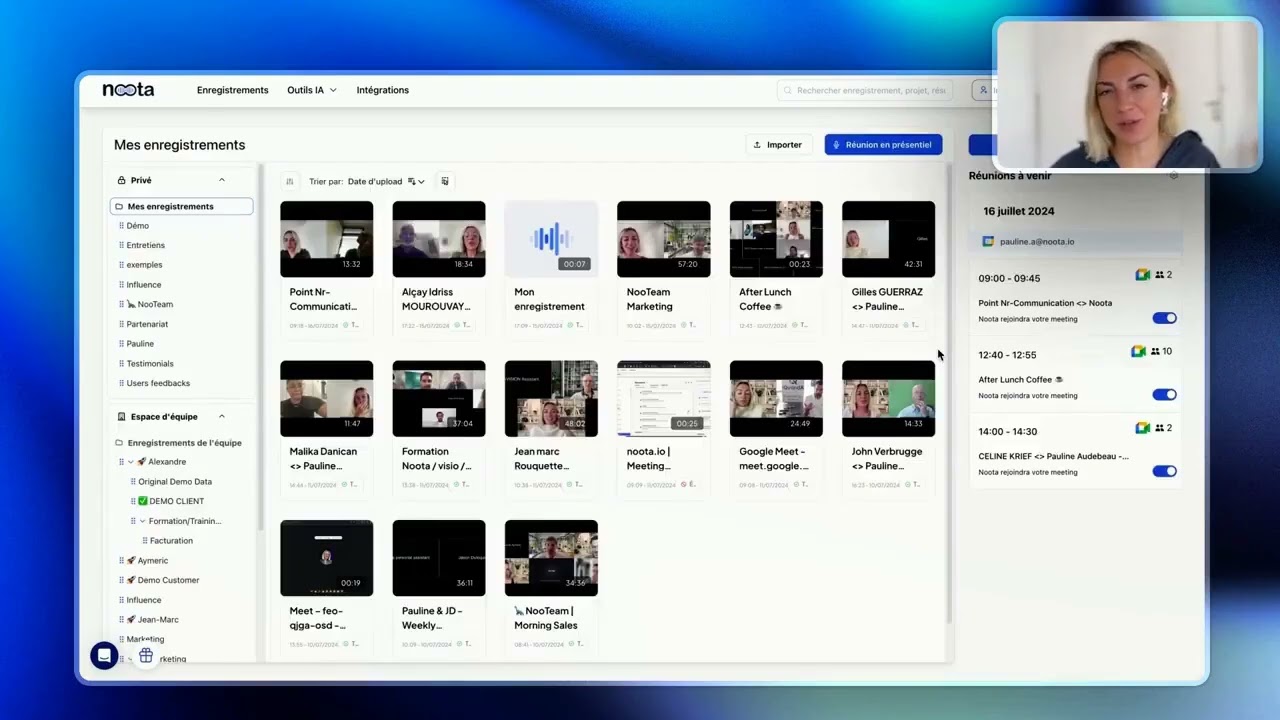The image size is (1280, 720).
Task: Open the Date d'upload sort dropdown
Action: click(386, 181)
